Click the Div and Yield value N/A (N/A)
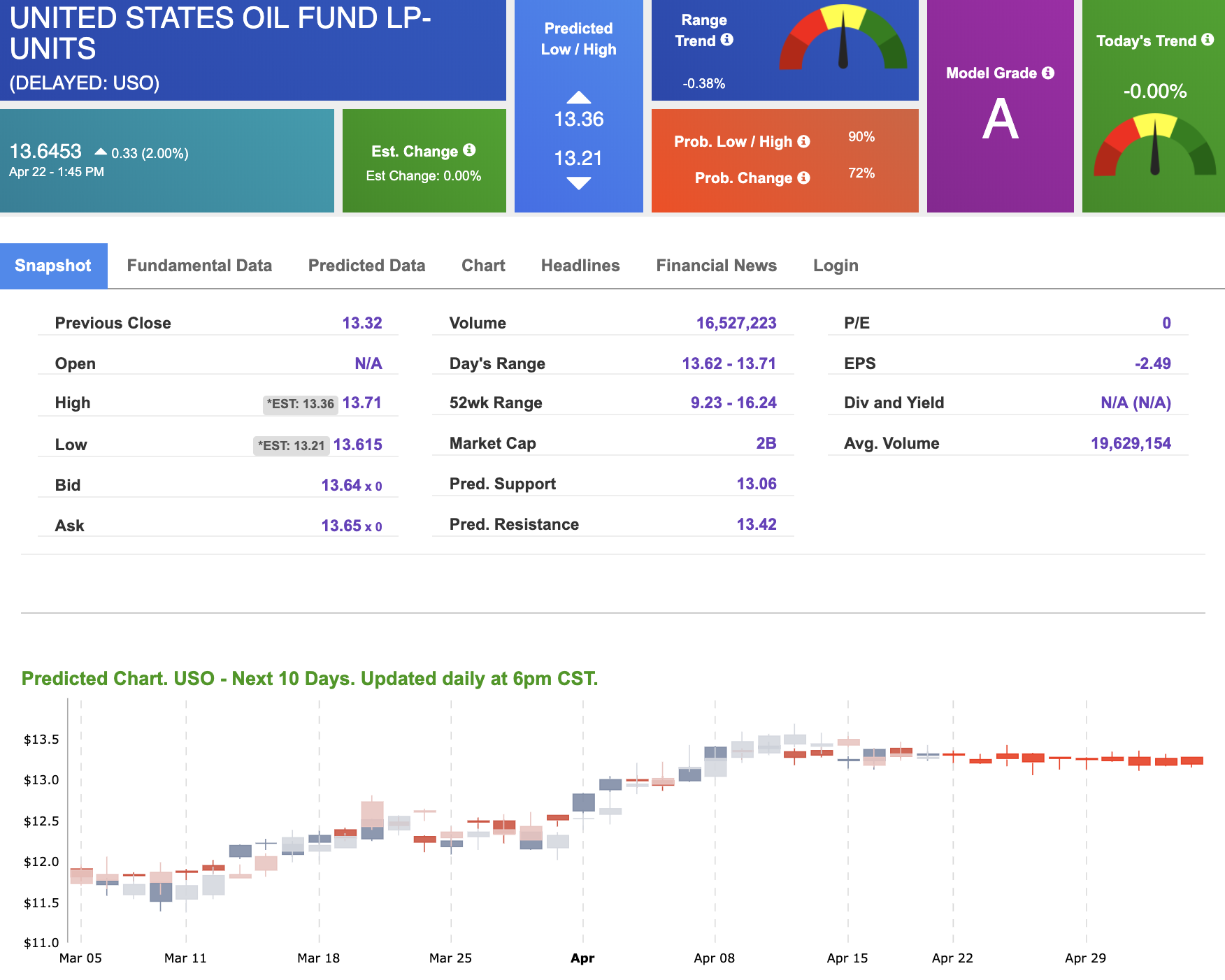The image size is (1225, 980). pos(1136,403)
